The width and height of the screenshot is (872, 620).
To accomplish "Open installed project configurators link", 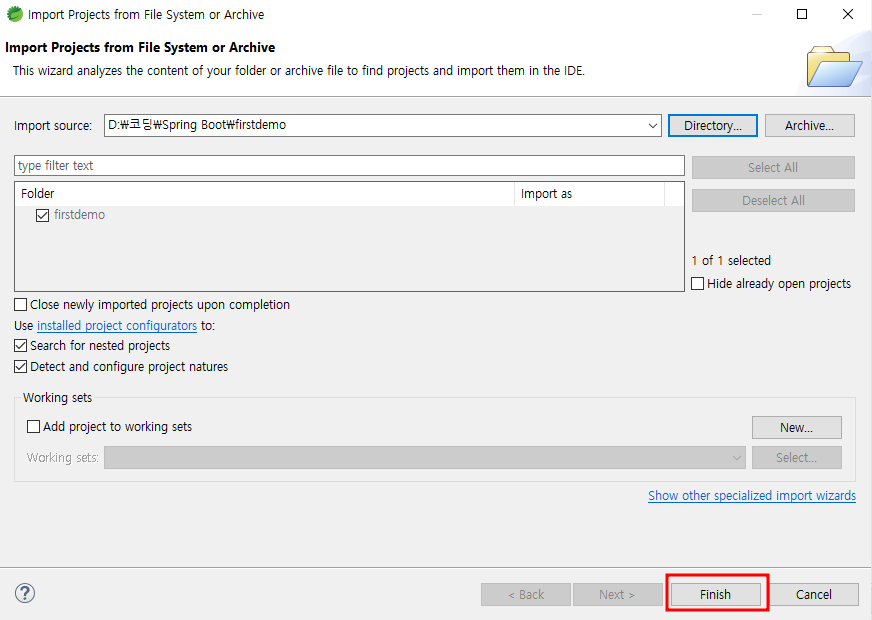I will 117,325.
